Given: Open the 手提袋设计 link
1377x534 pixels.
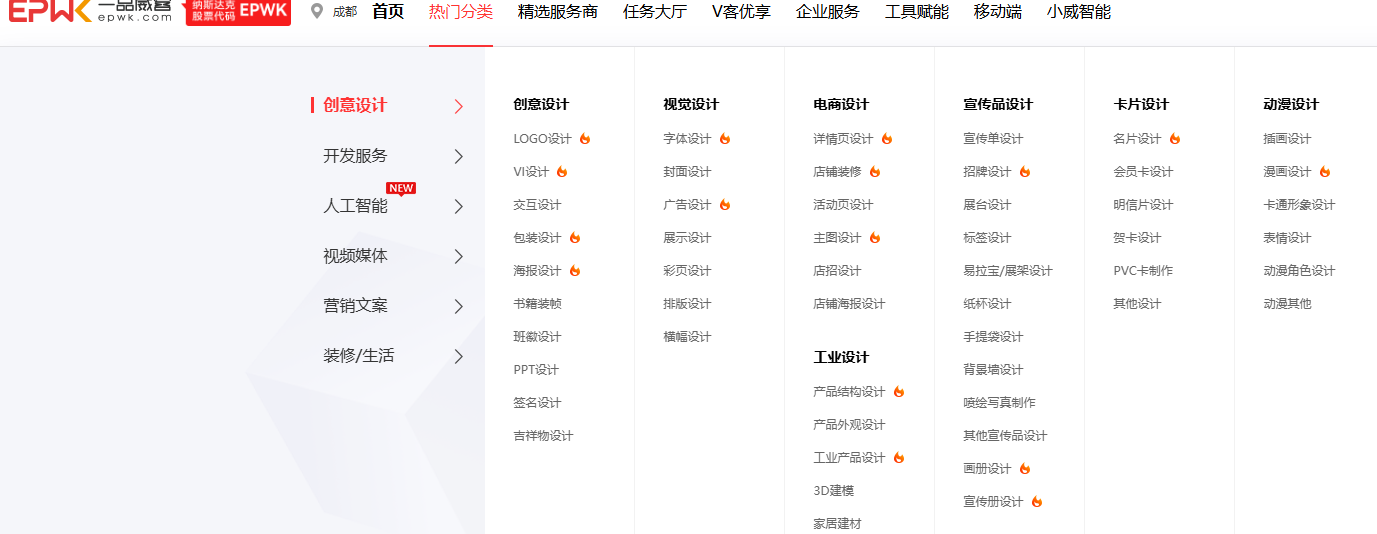Looking at the screenshot, I should point(993,337).
